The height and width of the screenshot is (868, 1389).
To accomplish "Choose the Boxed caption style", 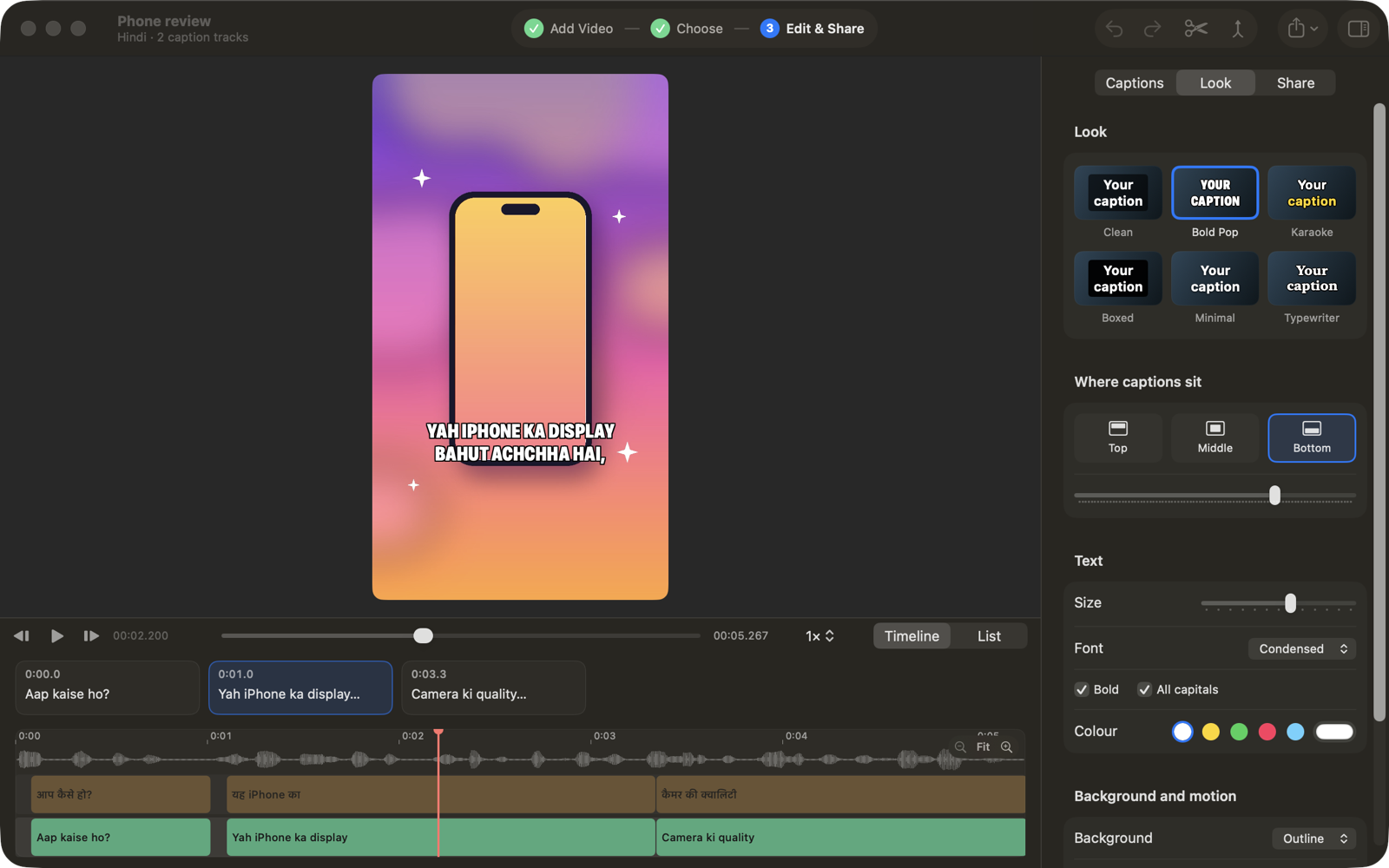I will coord(1118,279).
